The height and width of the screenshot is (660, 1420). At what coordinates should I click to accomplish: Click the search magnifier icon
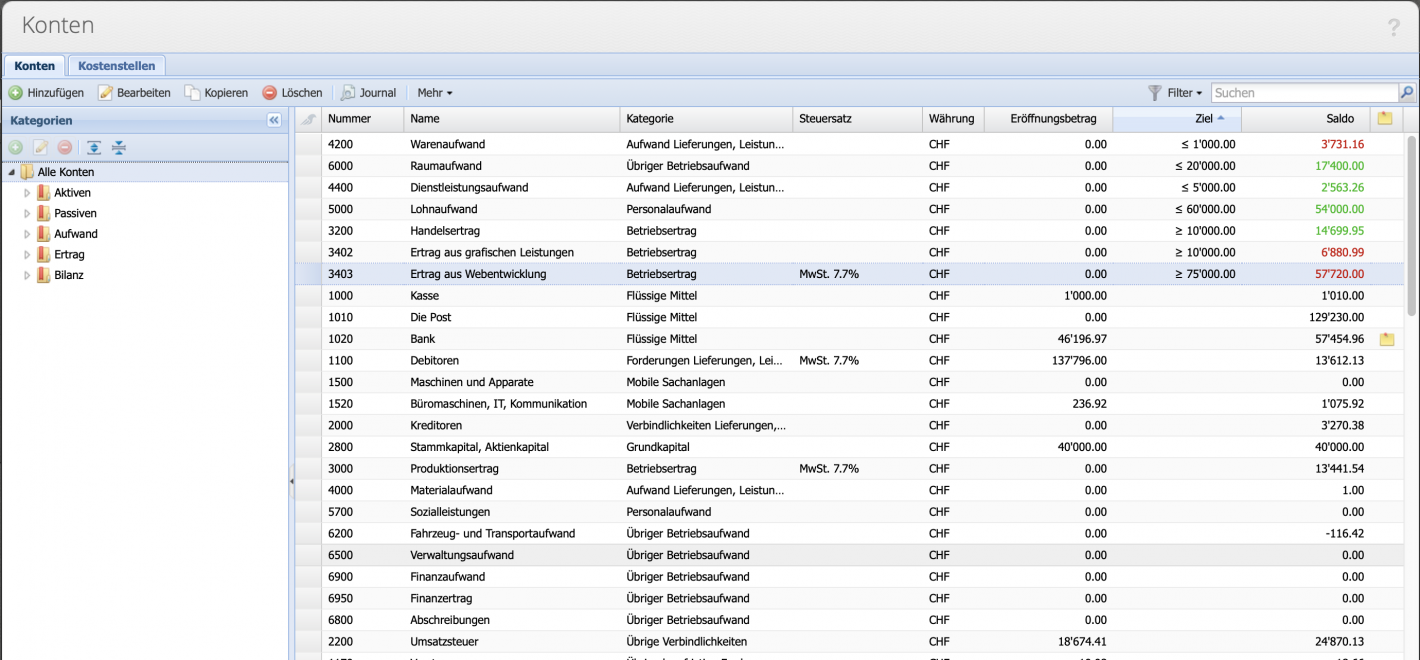pyautogui.click(x=1406, y=92)
